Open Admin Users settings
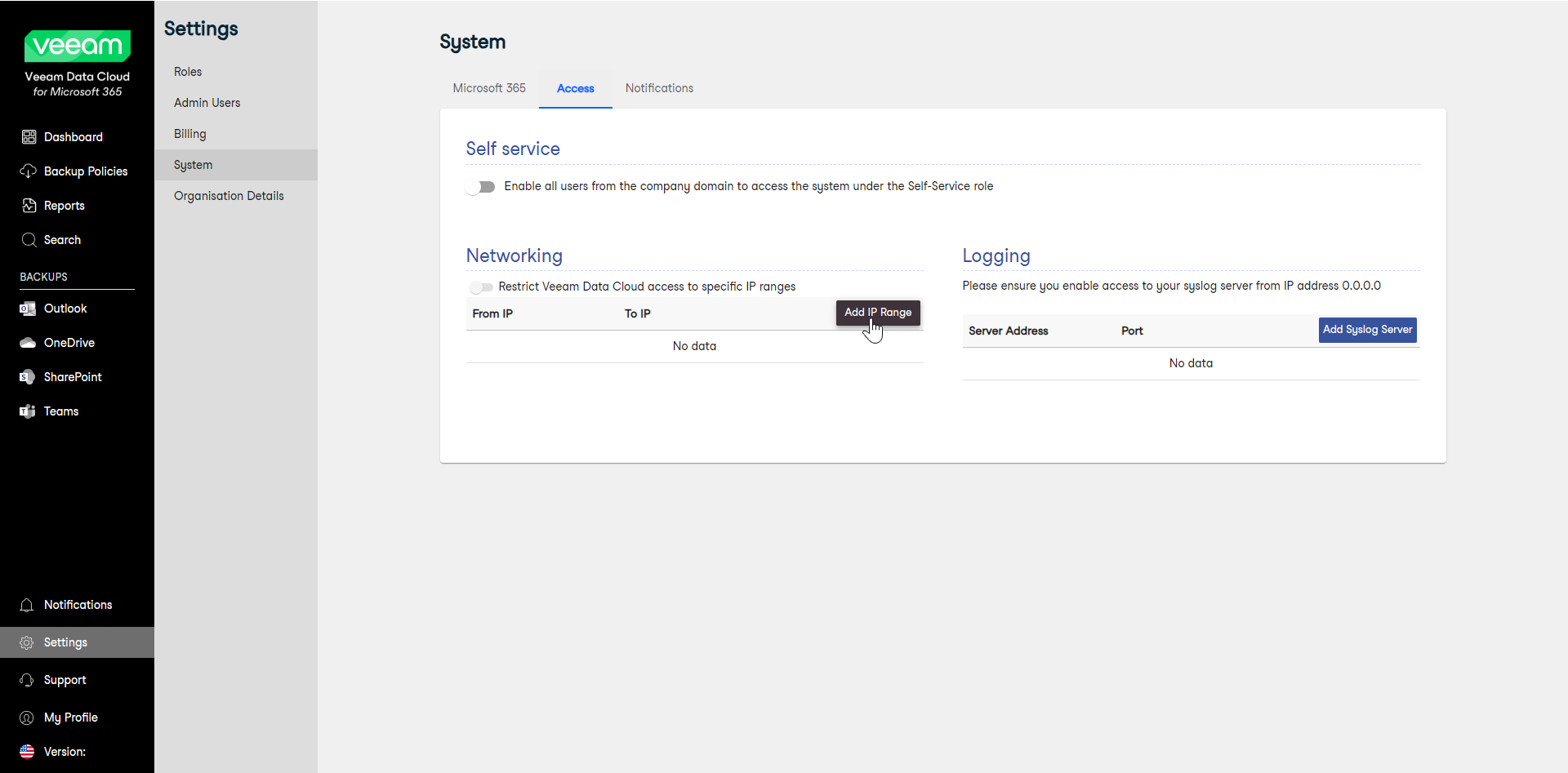This screenshot has height=773, width=1568. [236, 103]
